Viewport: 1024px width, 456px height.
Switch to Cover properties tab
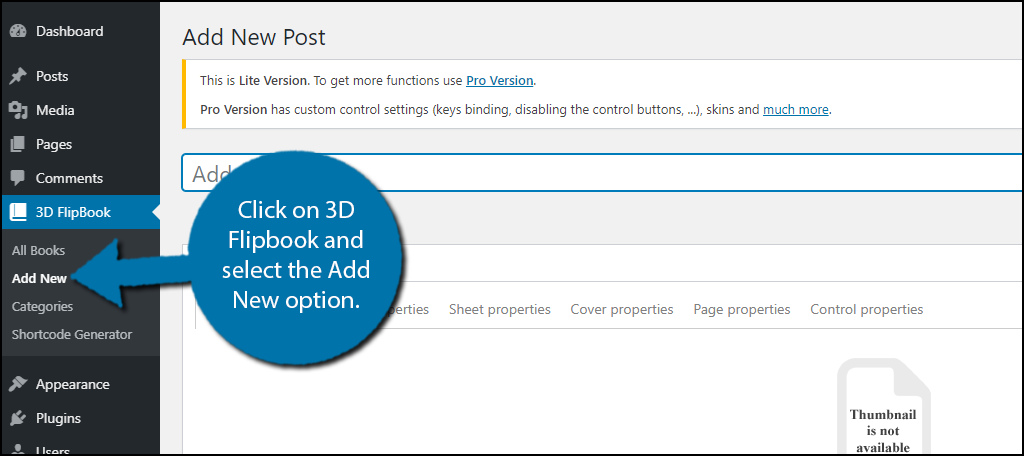click(x=622, y=309)
